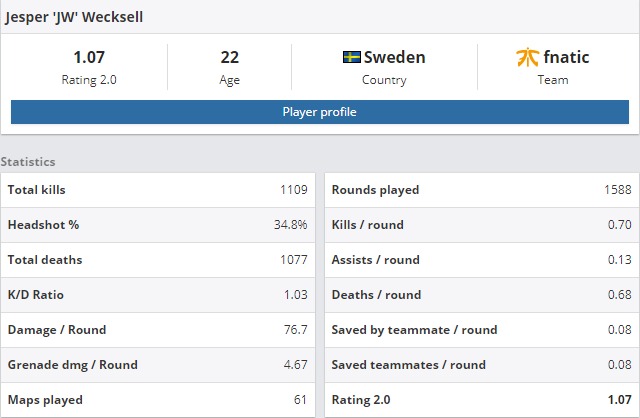Click the fnatic team logo
The image size is (640, 418).
click(527, 57)
